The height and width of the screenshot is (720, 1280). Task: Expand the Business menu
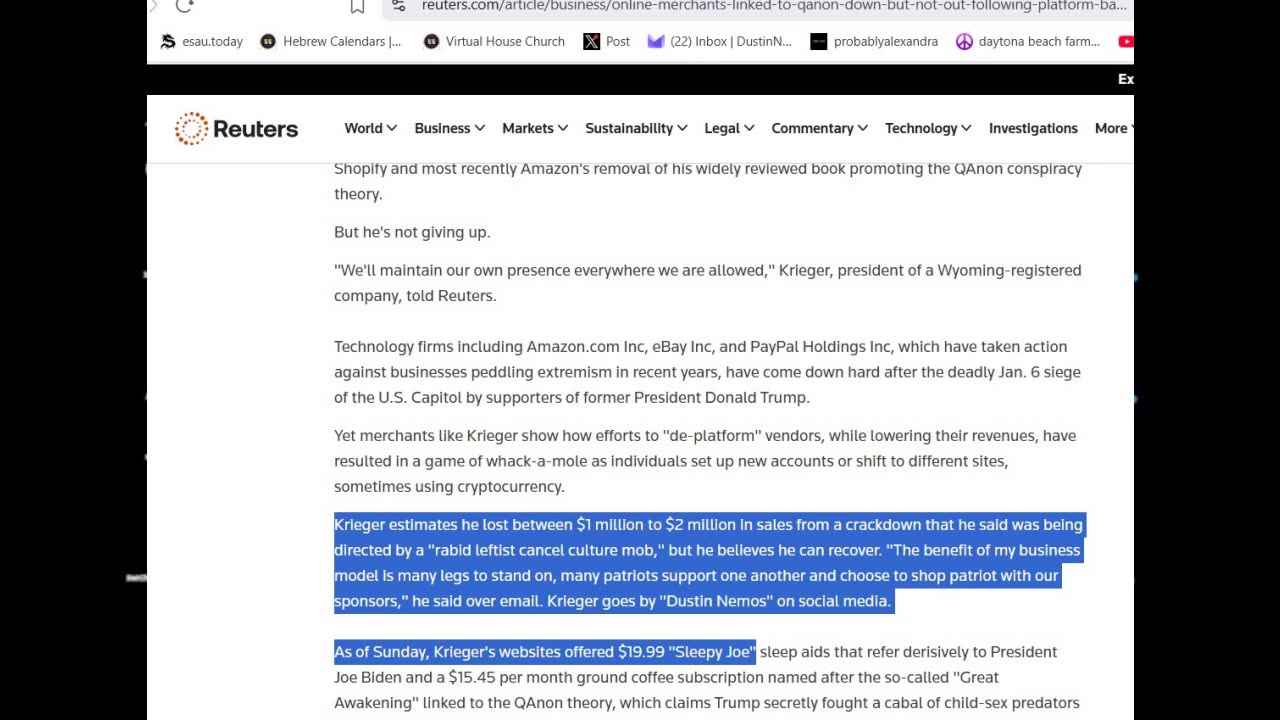click(450, 128)
